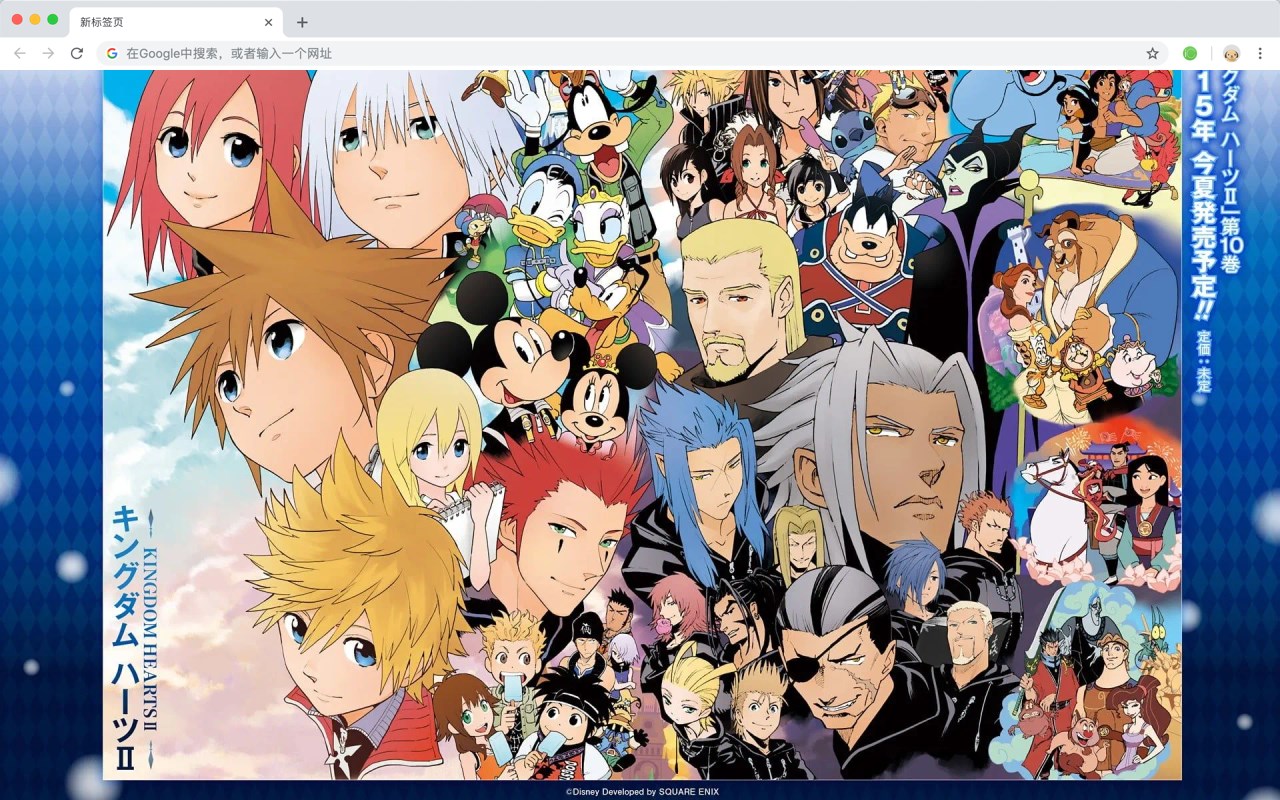This screenshot has height=800, width=1280.
Task: Go back to the previous page
Action: [x=20, y=53]
